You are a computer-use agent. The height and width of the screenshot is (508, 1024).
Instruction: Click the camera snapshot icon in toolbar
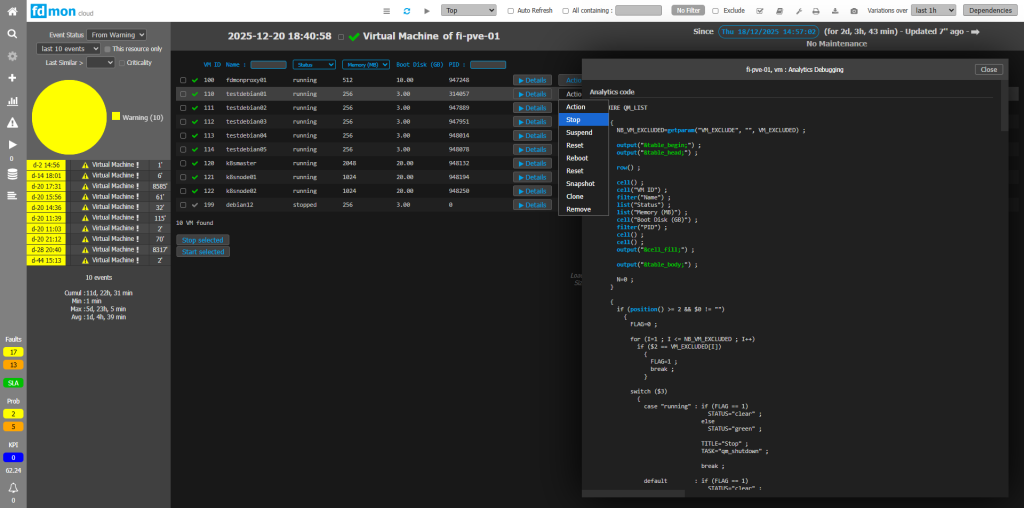[x=853, y=10]
